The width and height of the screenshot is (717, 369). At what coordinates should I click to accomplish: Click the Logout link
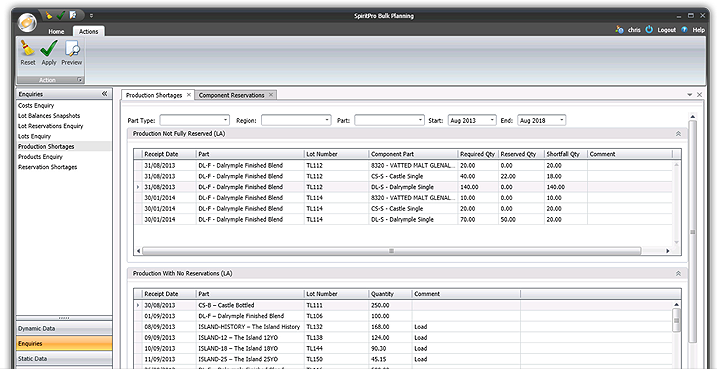[666, 30]
